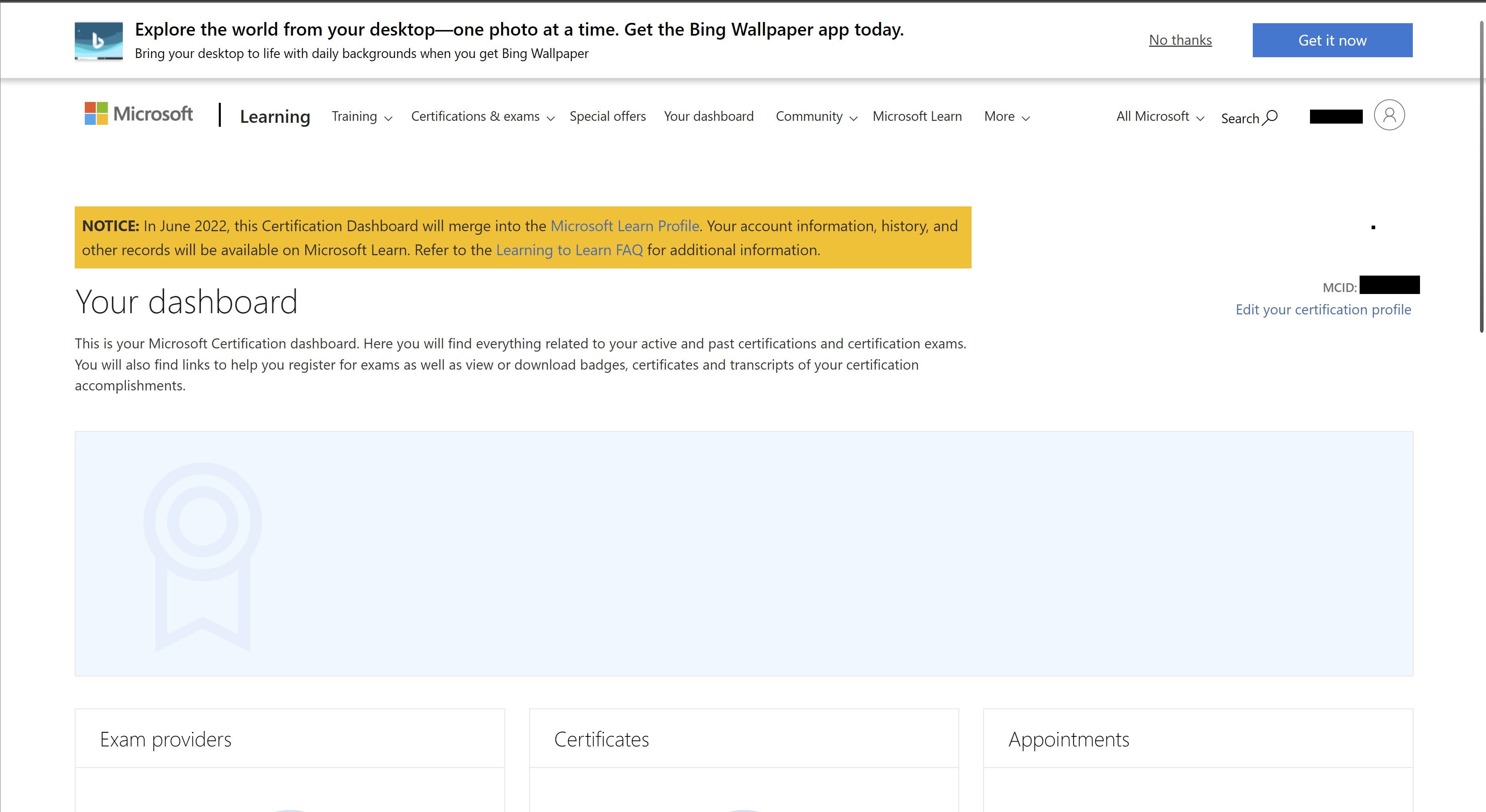Open the More dropdown menu
The height and width of the screenshot is (812, 1486).
coord(1006,116)
